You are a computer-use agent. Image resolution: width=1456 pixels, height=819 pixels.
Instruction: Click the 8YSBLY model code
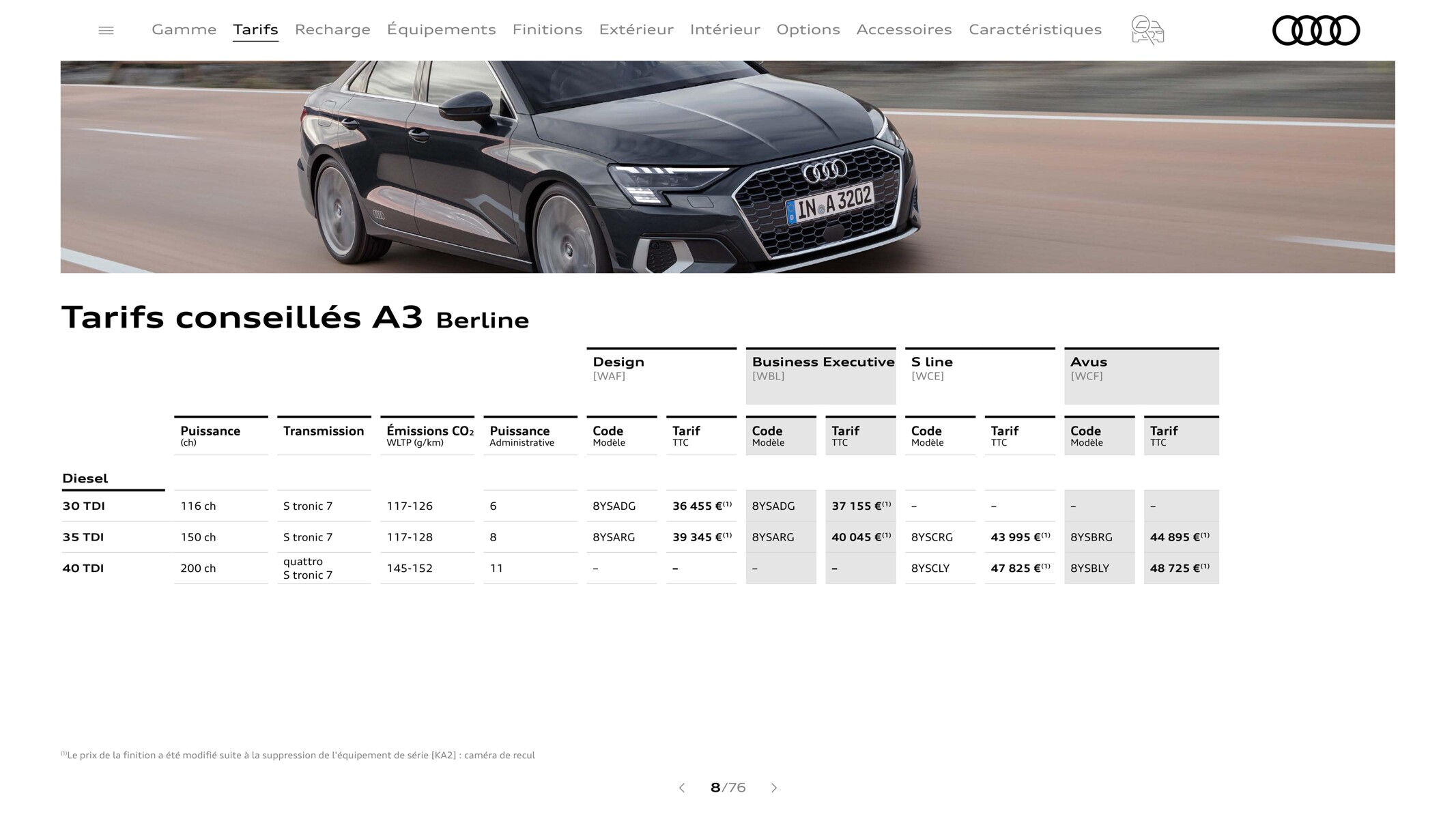point(1090,568)
